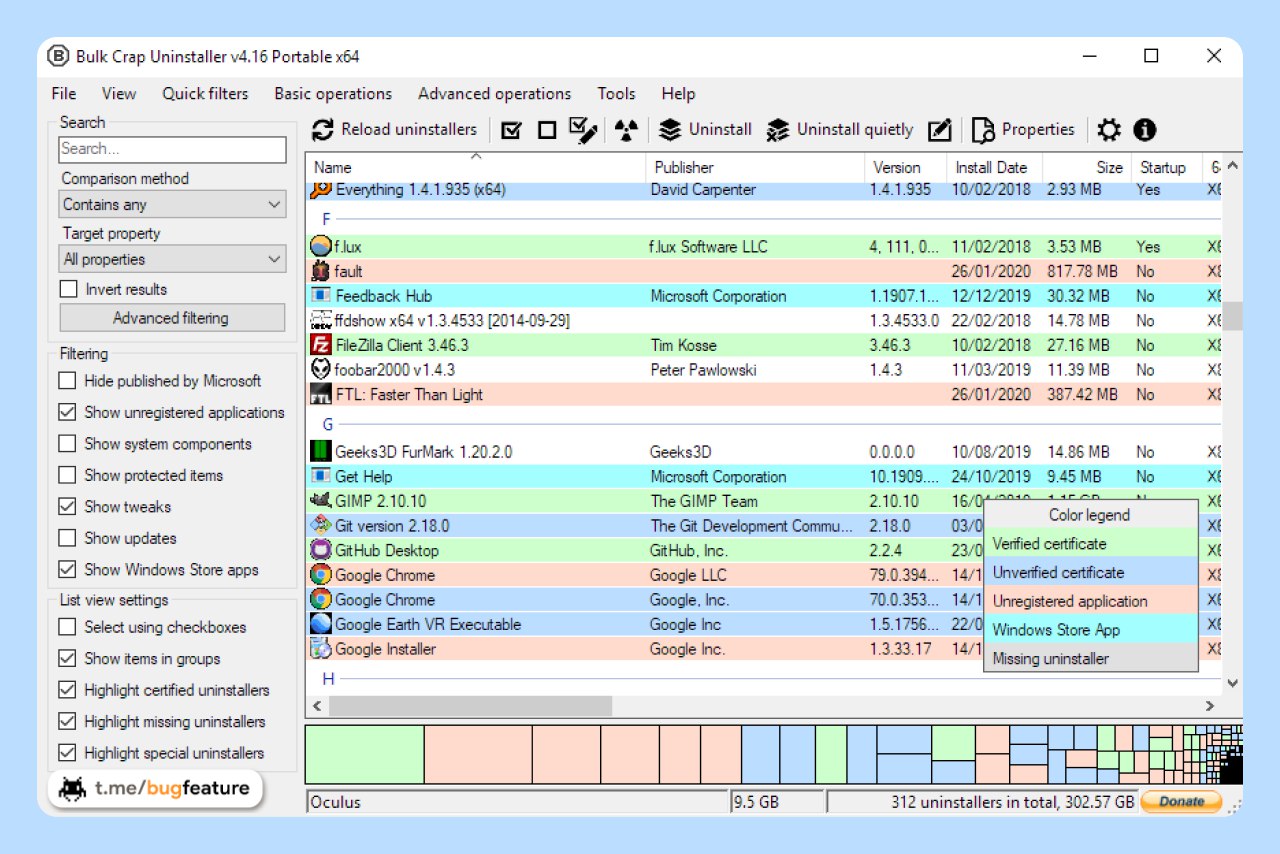This screenshot has width=1280, height=854.
Task: Uncheck Show Windows Store apps
Action: [x=67, y=570]
